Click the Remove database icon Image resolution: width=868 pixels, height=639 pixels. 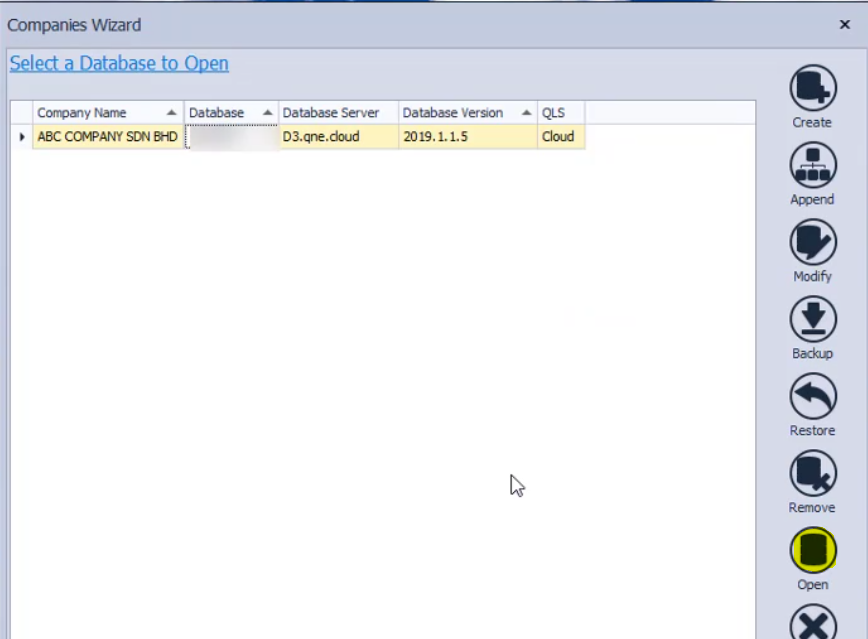[813, 473]
